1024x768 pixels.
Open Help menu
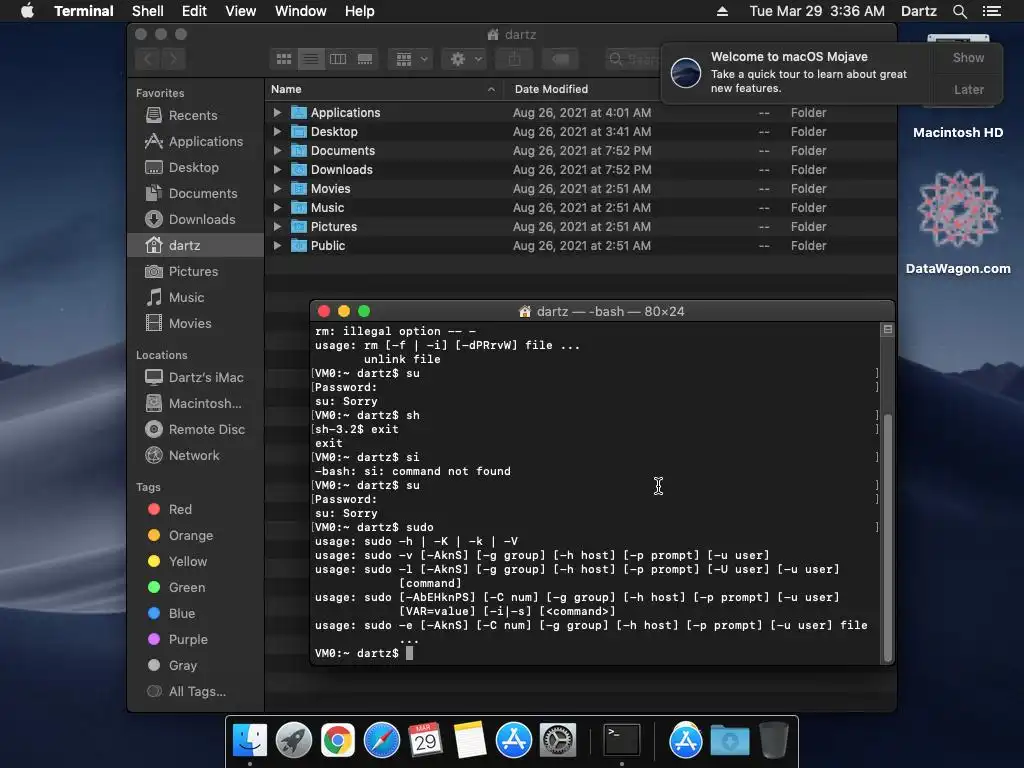[359, 11]
